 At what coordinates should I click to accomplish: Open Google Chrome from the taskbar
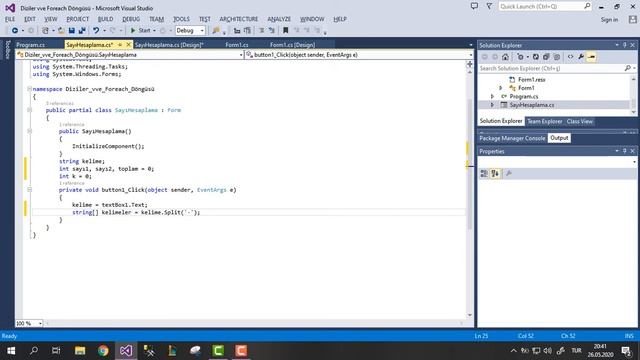103,351
